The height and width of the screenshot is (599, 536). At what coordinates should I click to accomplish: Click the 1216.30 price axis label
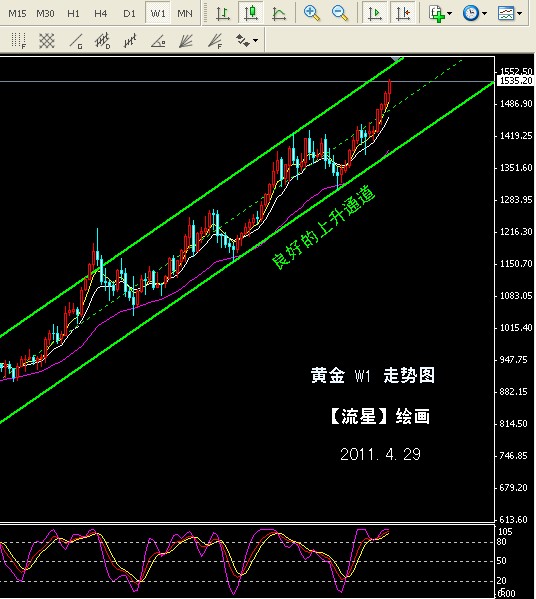[516, 232]
